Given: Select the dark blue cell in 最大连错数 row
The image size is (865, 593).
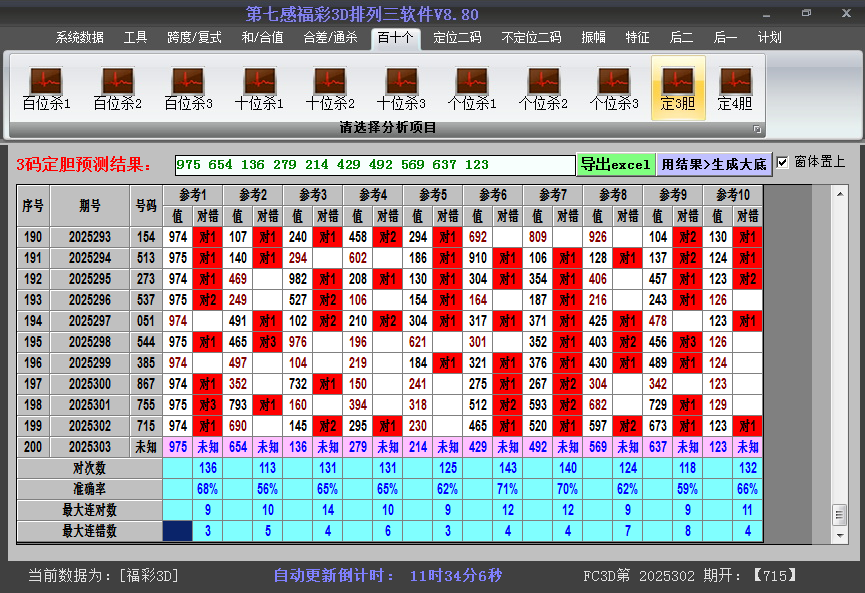Looking at the screenshot, I should [178, 531].
